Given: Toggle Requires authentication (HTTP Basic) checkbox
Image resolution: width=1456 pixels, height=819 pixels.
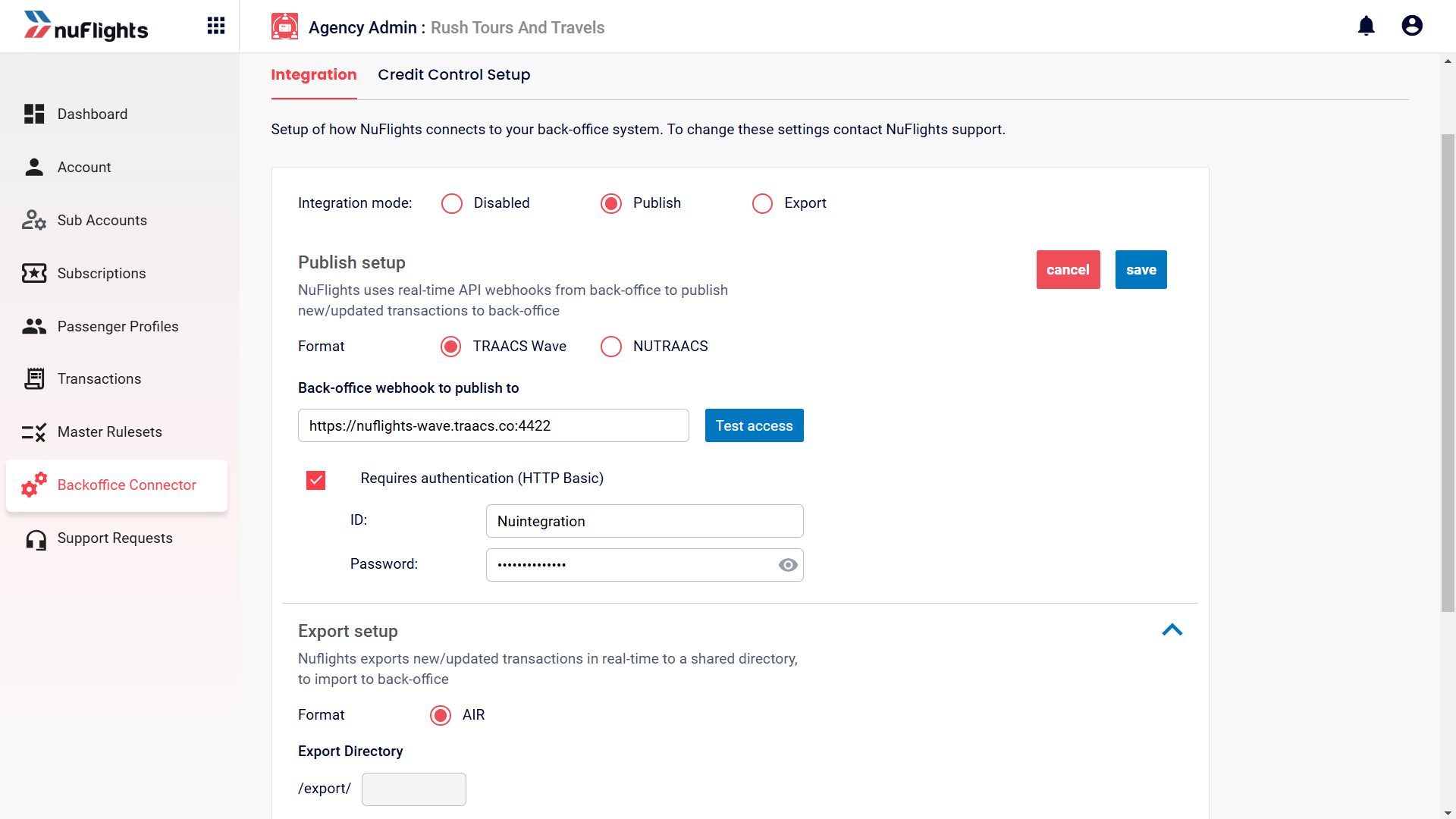Looking at the screenshot, I should point(316,480).
